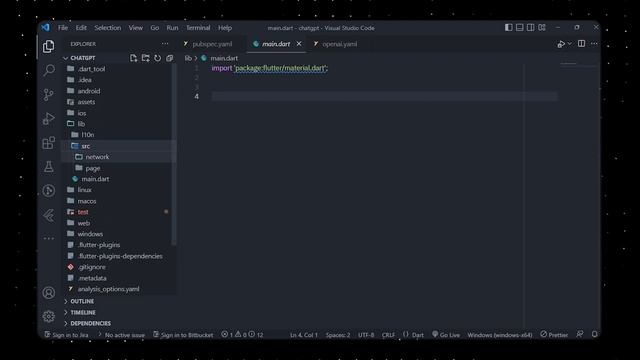640x360 pixels.
Task: Split the editor to the right
Action: pyautogui.click(x=581, y=44)
